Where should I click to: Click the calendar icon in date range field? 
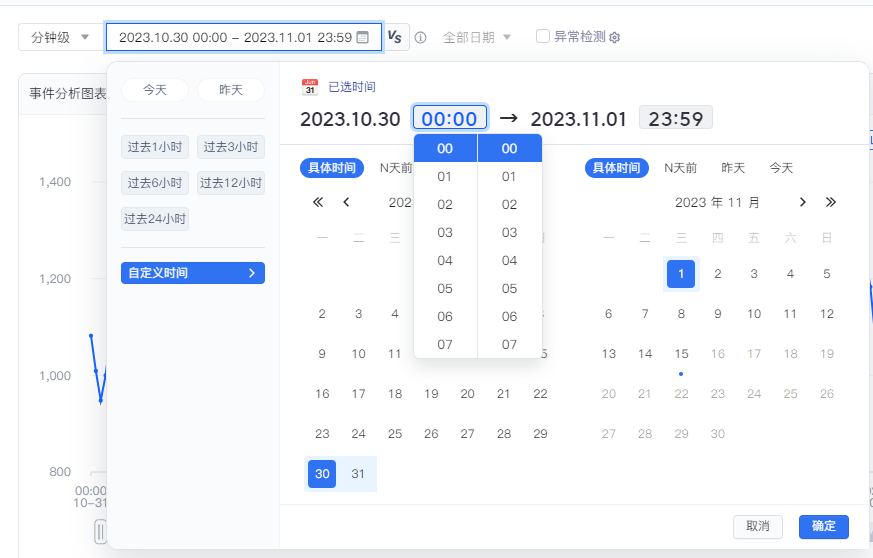[363, 37]
